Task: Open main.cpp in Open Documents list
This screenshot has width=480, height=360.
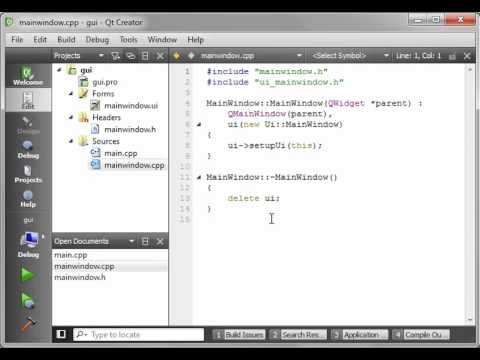Action: coord(110,255)
